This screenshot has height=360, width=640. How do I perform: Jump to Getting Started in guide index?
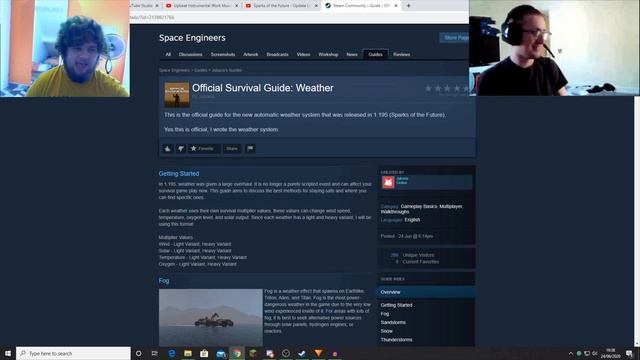tap(396, 305)
